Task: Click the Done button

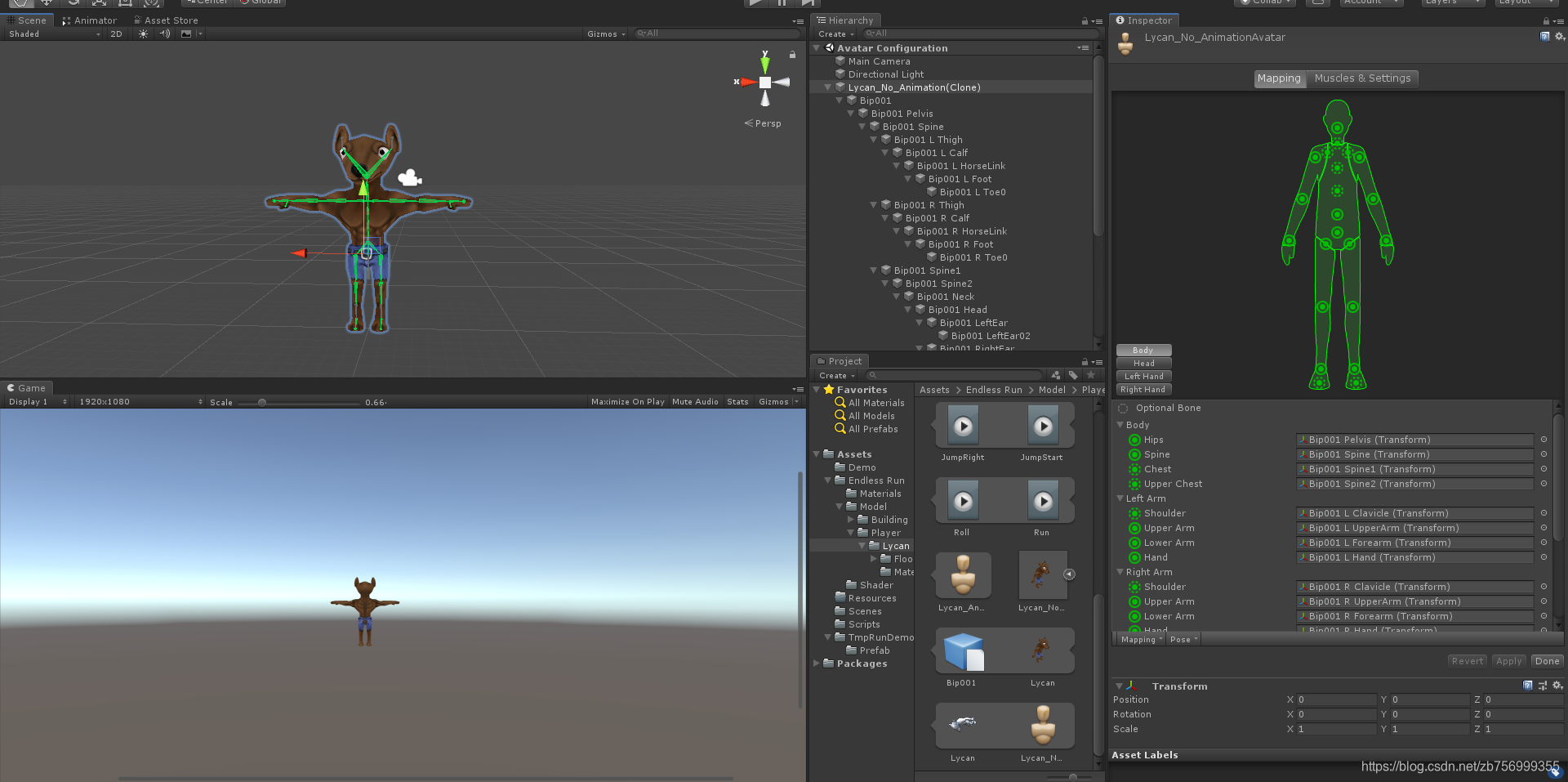Action: point(1547,661)
